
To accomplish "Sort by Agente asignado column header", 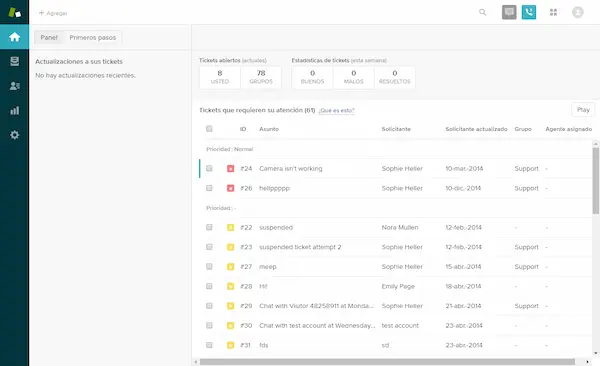I will coord(569,129).
